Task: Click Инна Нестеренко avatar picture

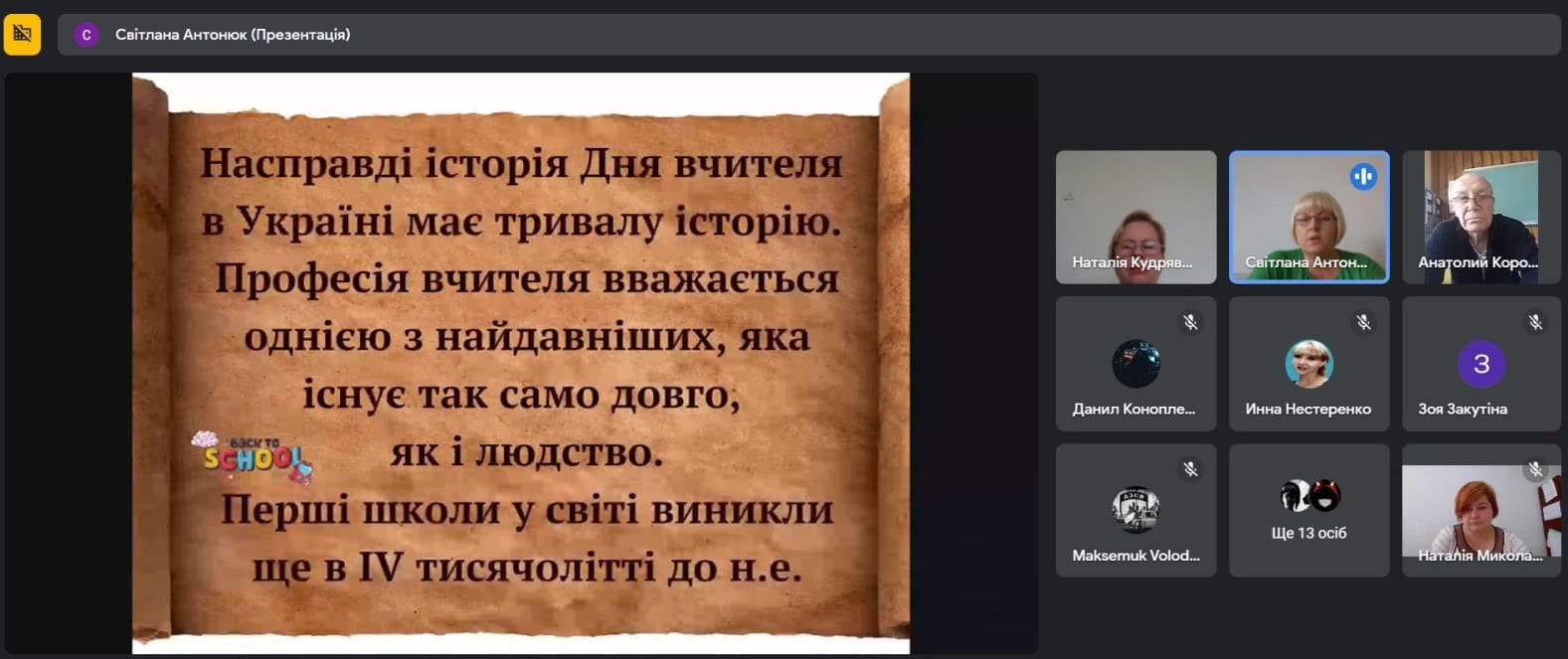Action: pos(1309,364)
